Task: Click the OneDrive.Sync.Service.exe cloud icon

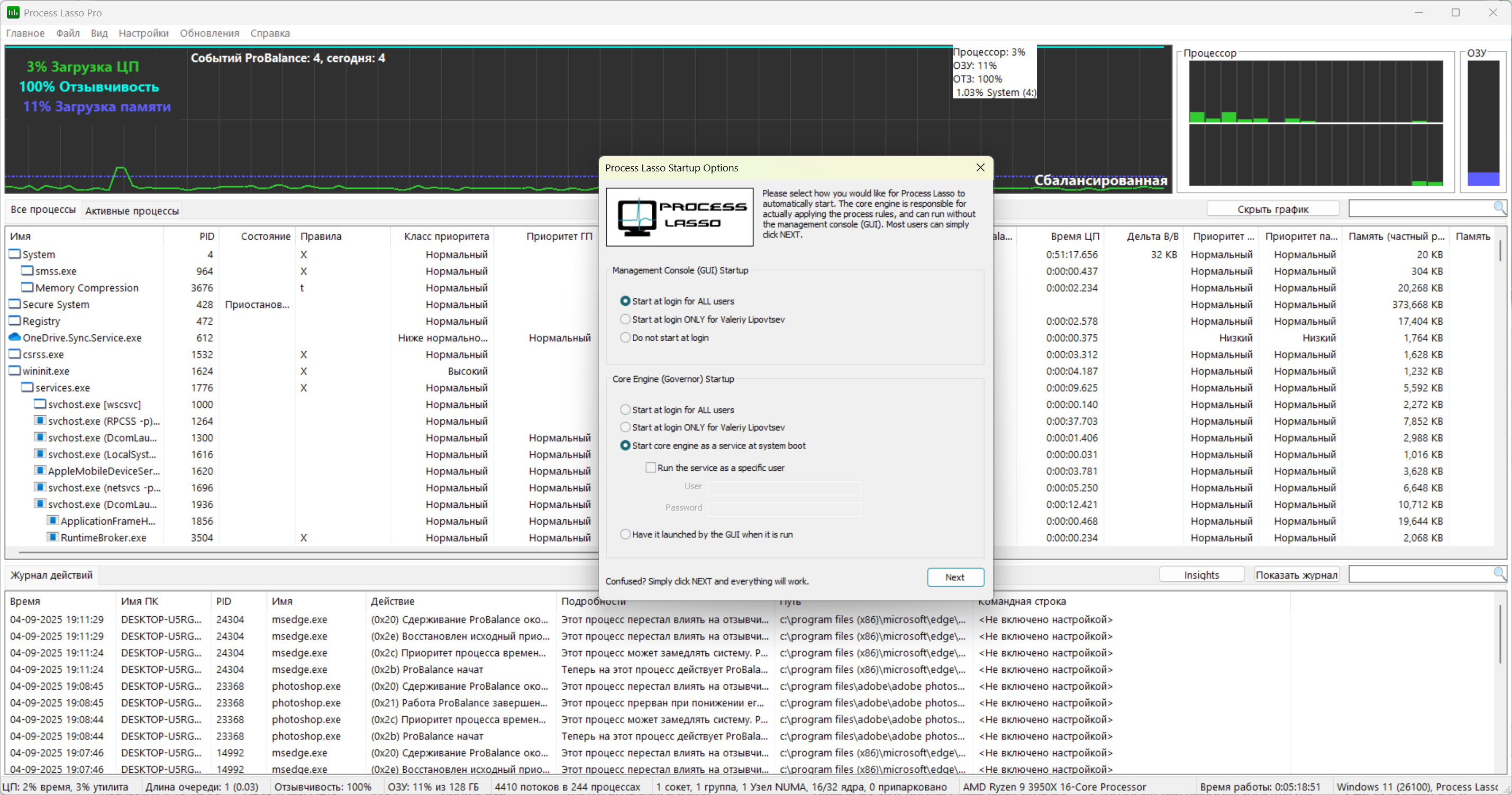Action: (15, 337)
